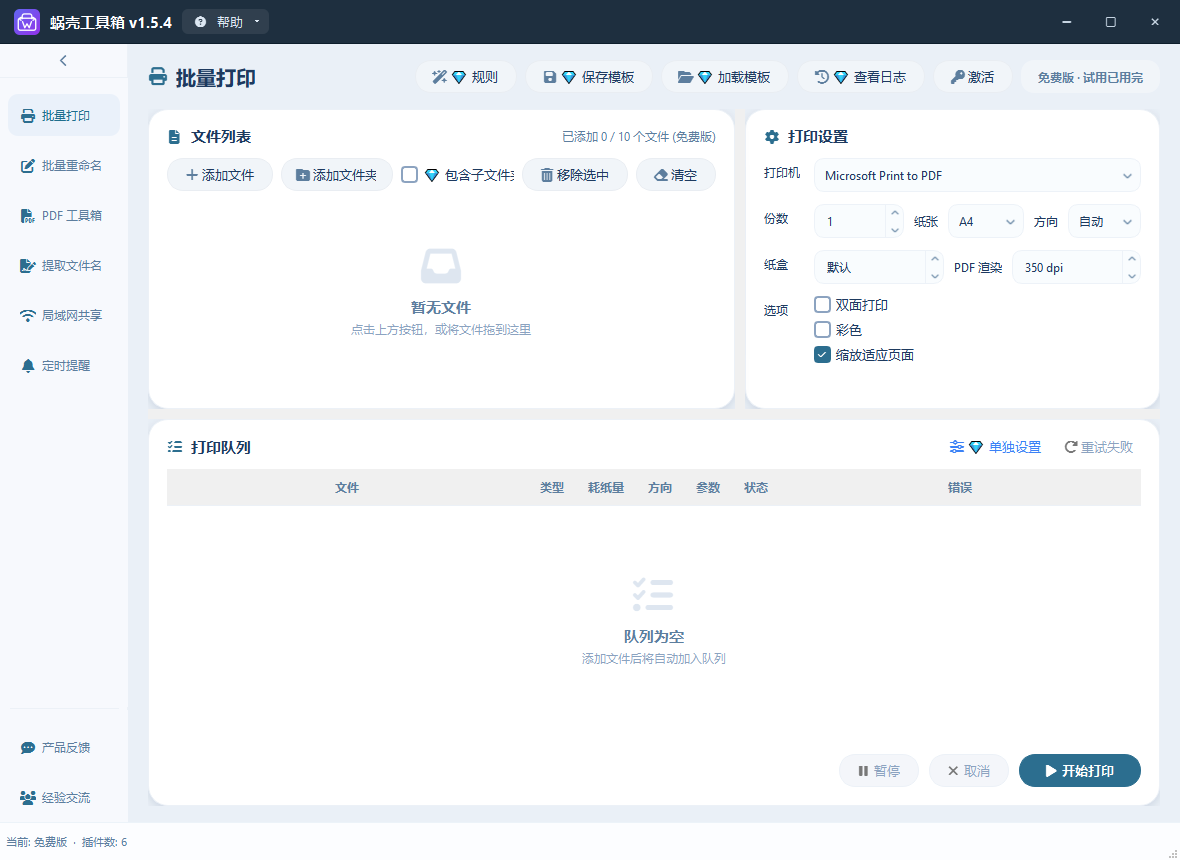Open the 方向 orientation dropdown

point(1104,221)
